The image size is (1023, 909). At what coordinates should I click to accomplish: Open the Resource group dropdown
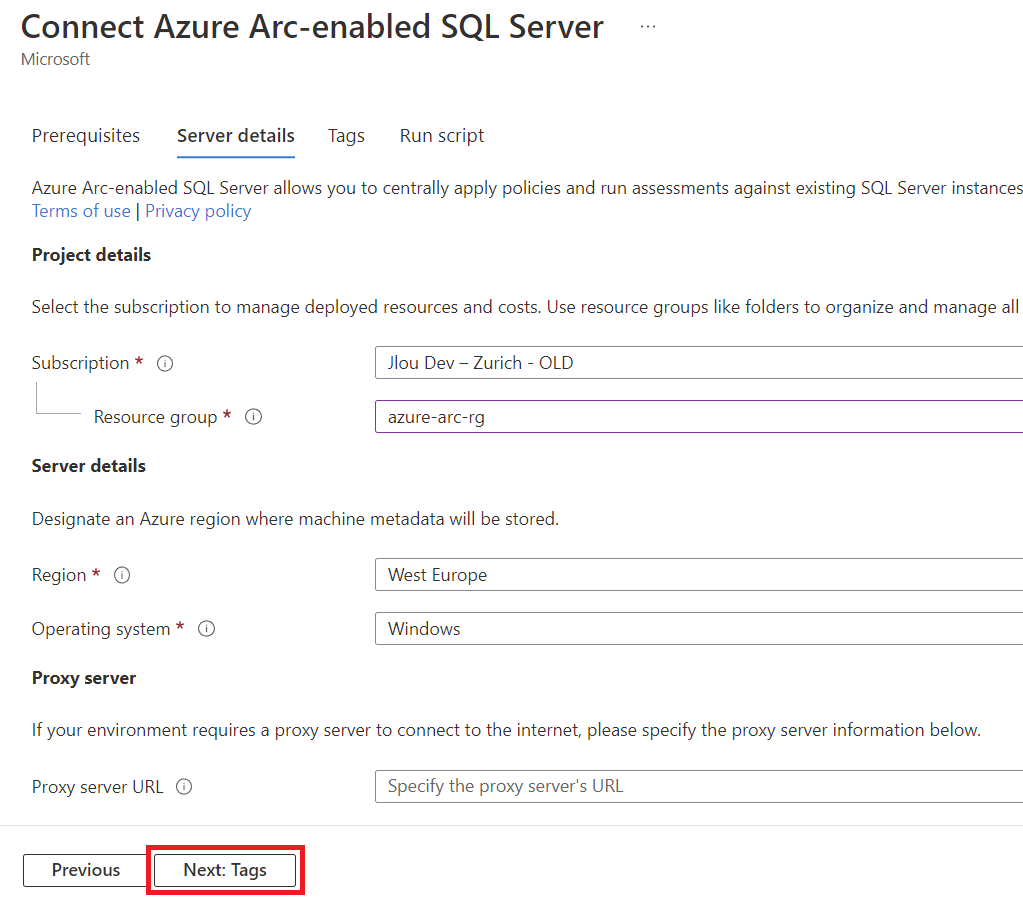point(699,417)
